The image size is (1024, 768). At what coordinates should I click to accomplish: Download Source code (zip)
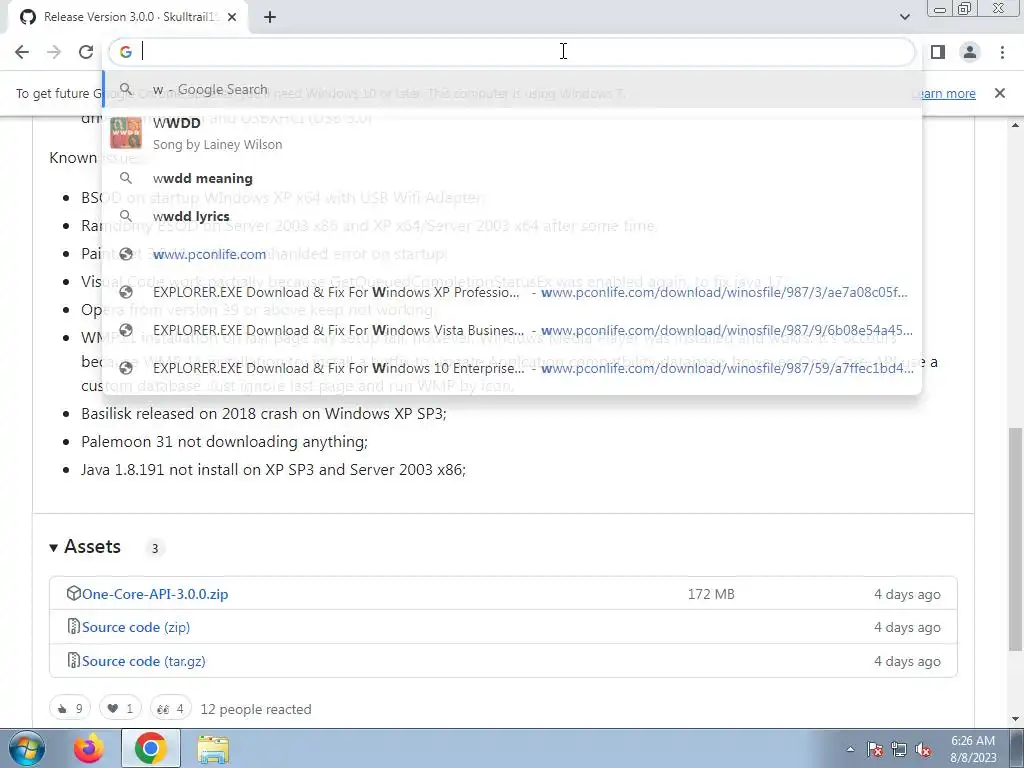click(x=136, y=628)
